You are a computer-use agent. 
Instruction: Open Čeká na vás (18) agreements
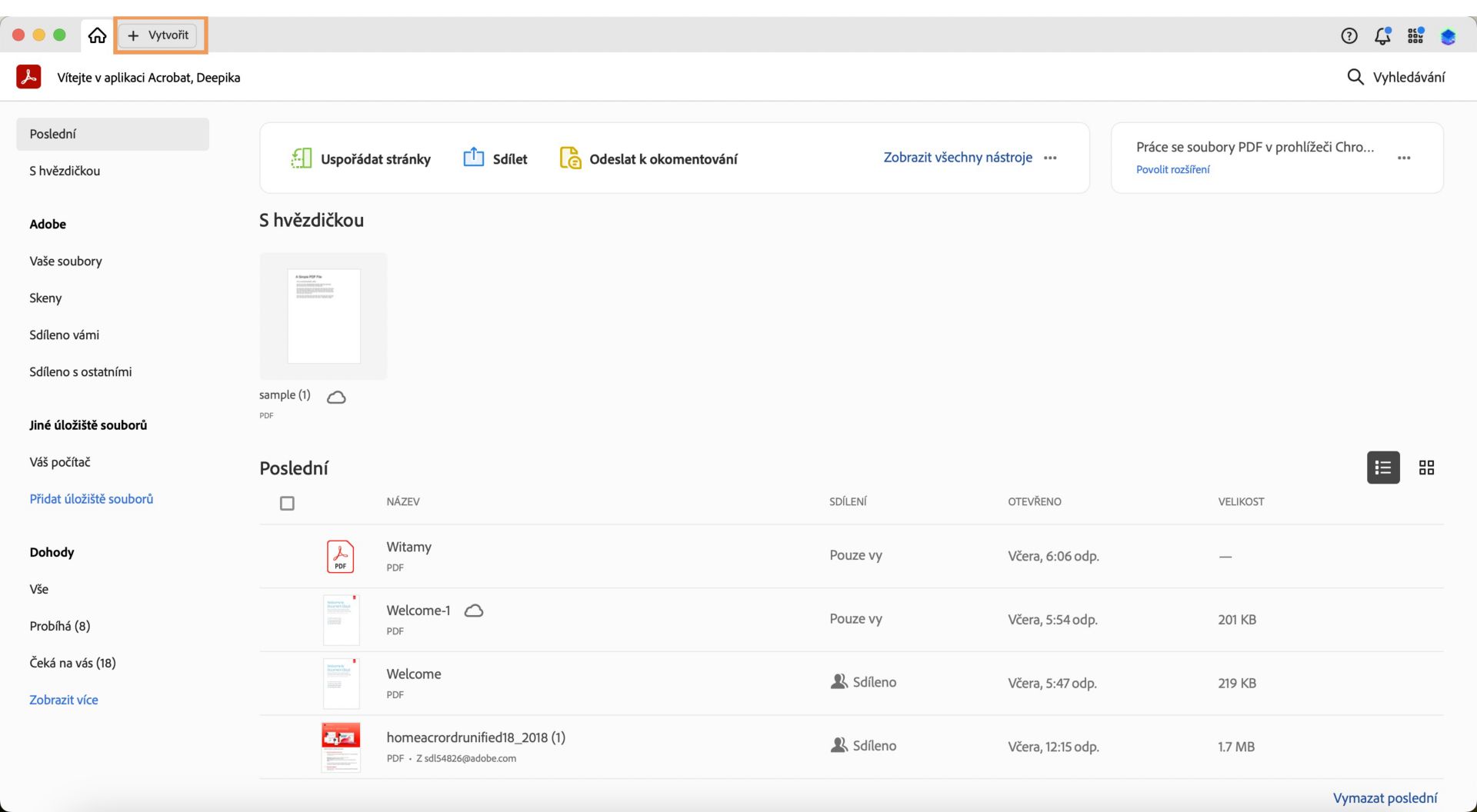pos(72,663)
